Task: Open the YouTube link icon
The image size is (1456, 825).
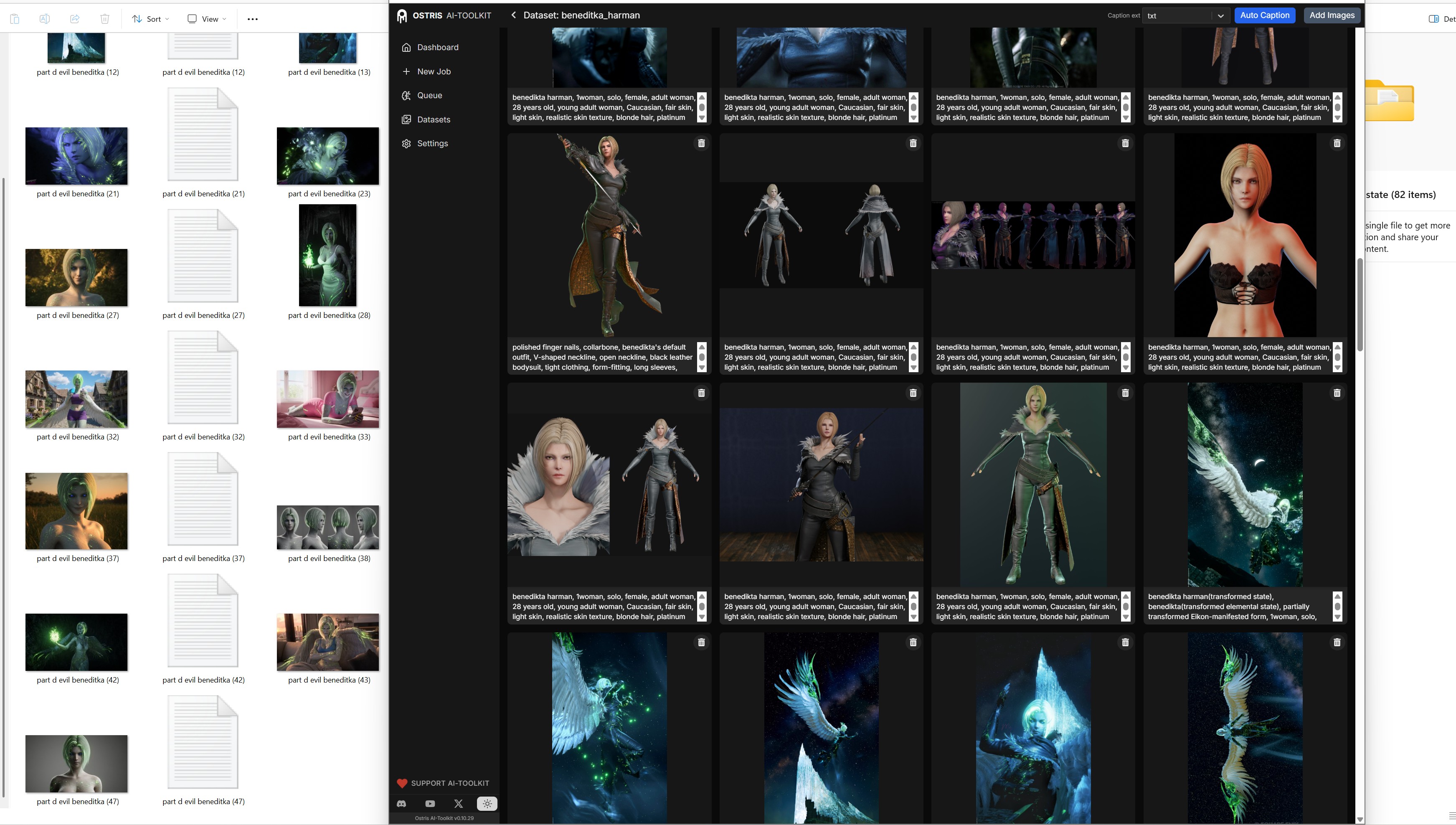Action: tap(430, 803)
